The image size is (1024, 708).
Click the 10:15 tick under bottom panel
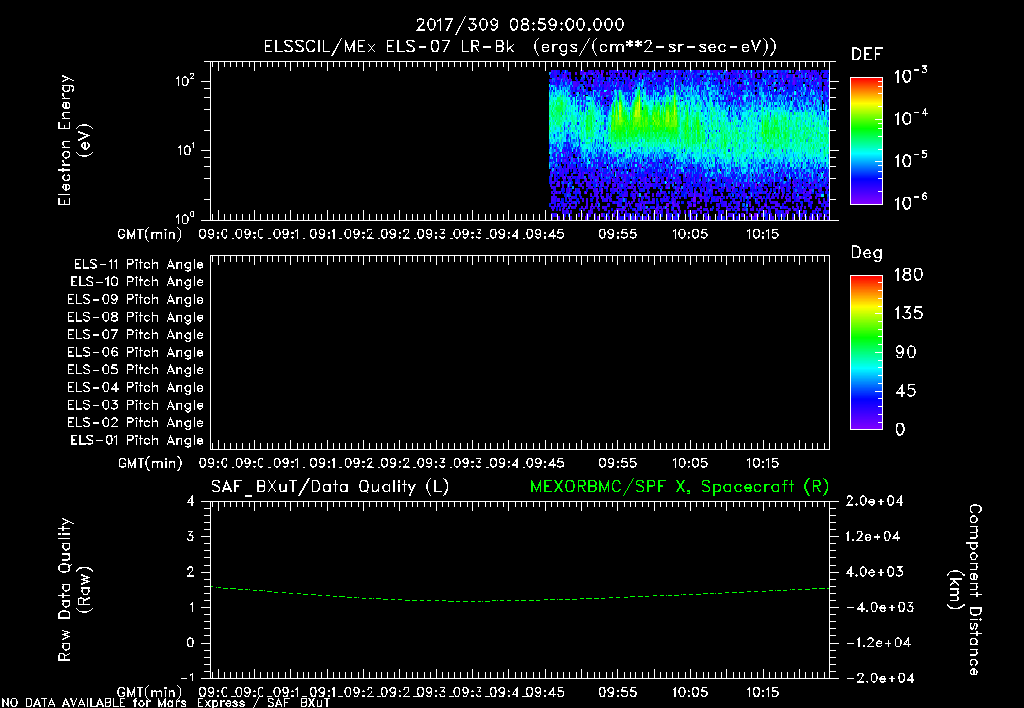coord(762,692)
